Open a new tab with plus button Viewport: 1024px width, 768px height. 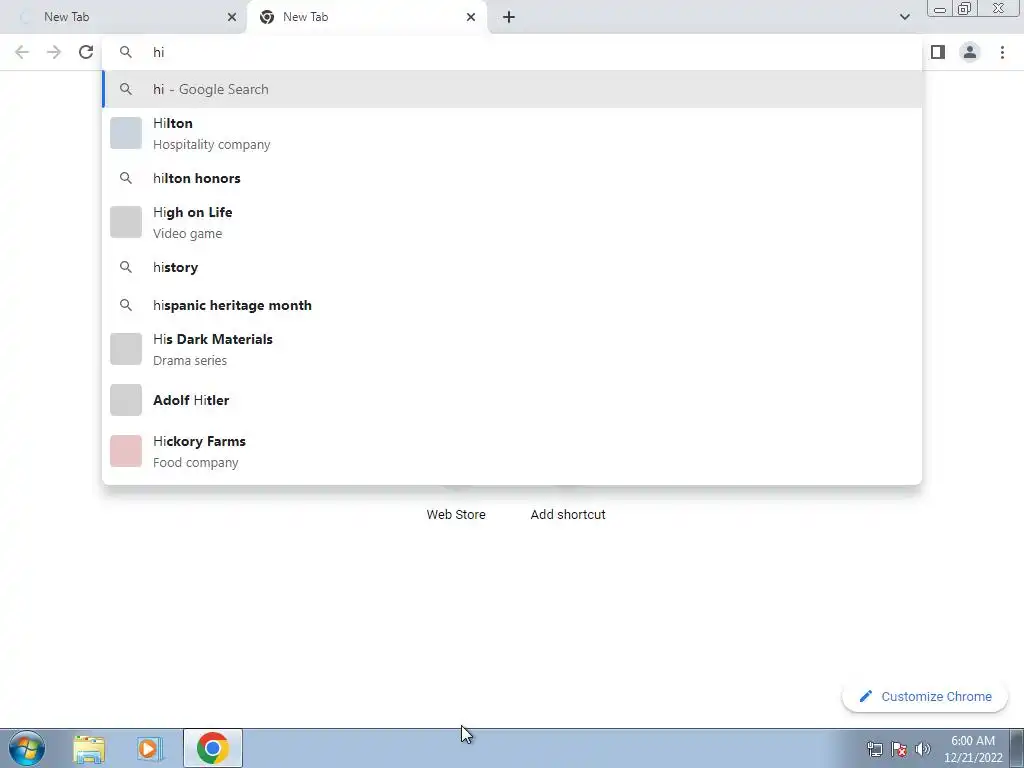509,17
